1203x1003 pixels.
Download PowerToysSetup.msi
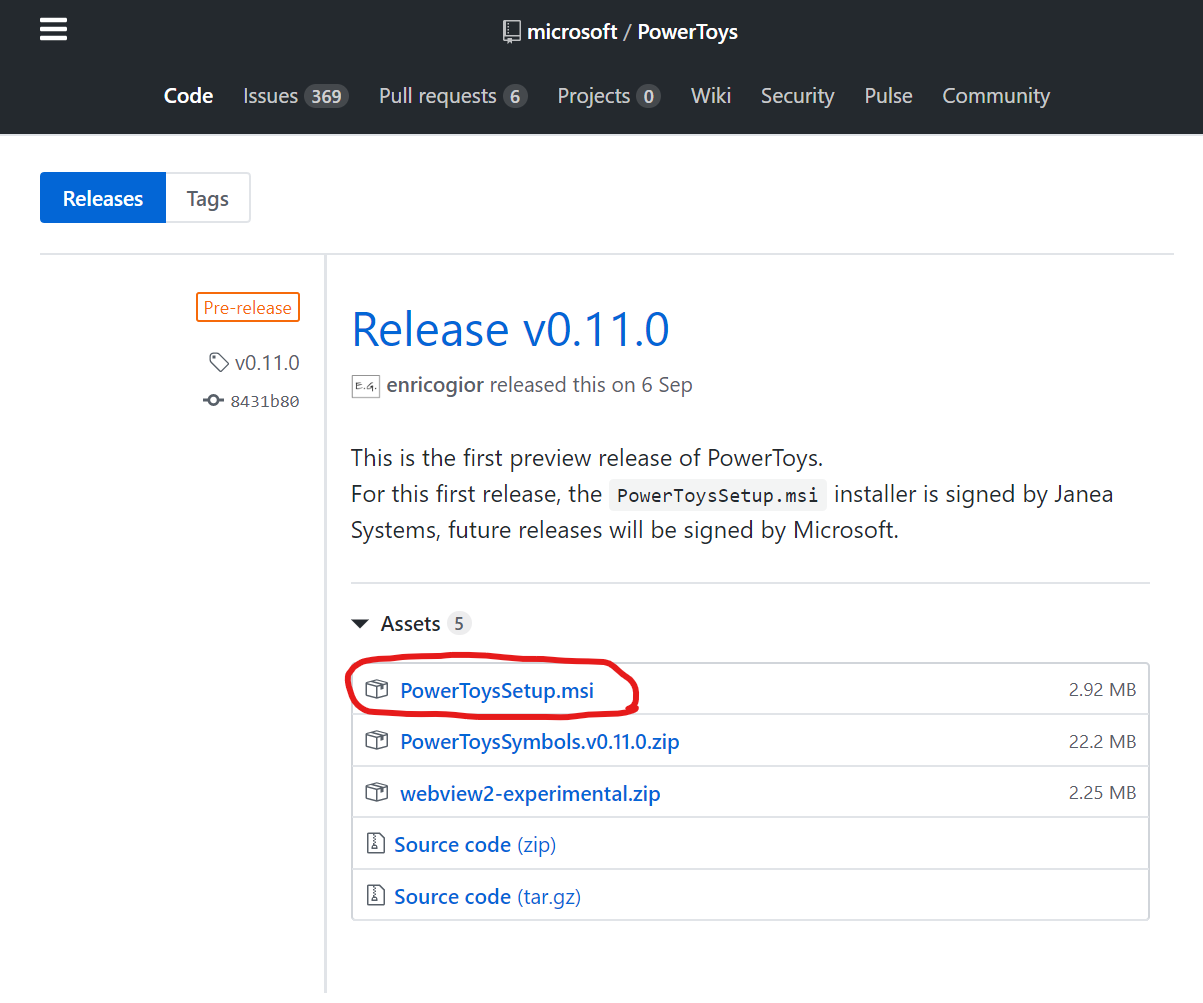pyautogui.click(x=497, y=690)
